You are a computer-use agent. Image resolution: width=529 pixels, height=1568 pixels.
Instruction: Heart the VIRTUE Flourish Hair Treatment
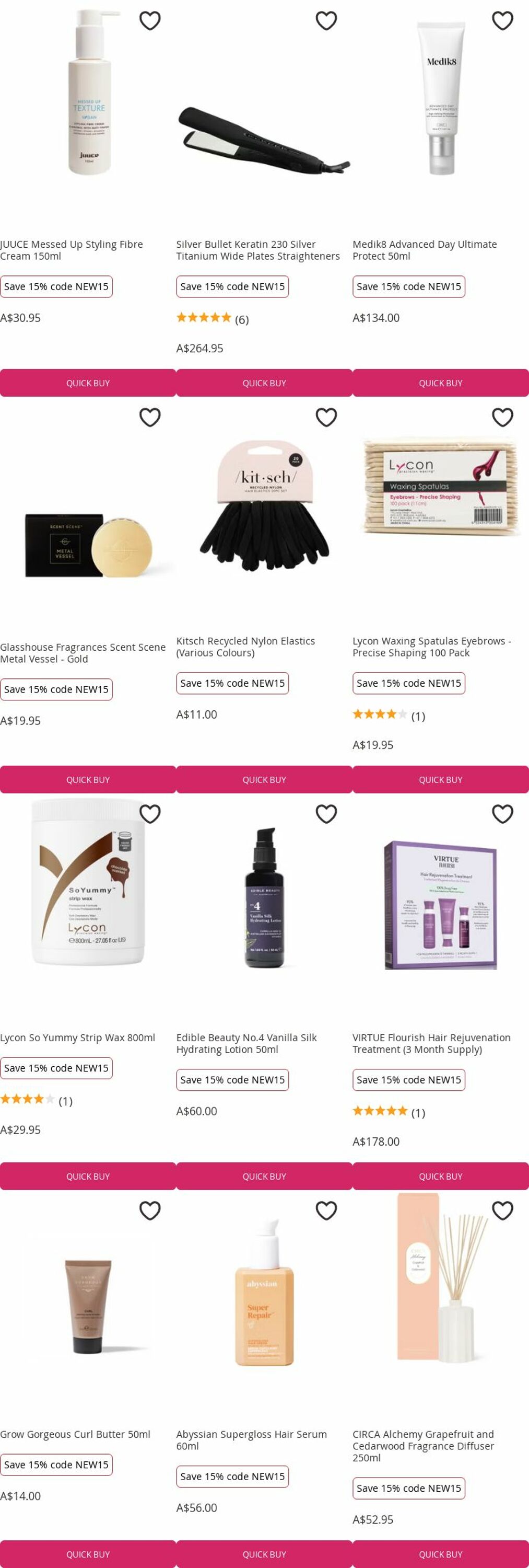[x=503, y=814]
